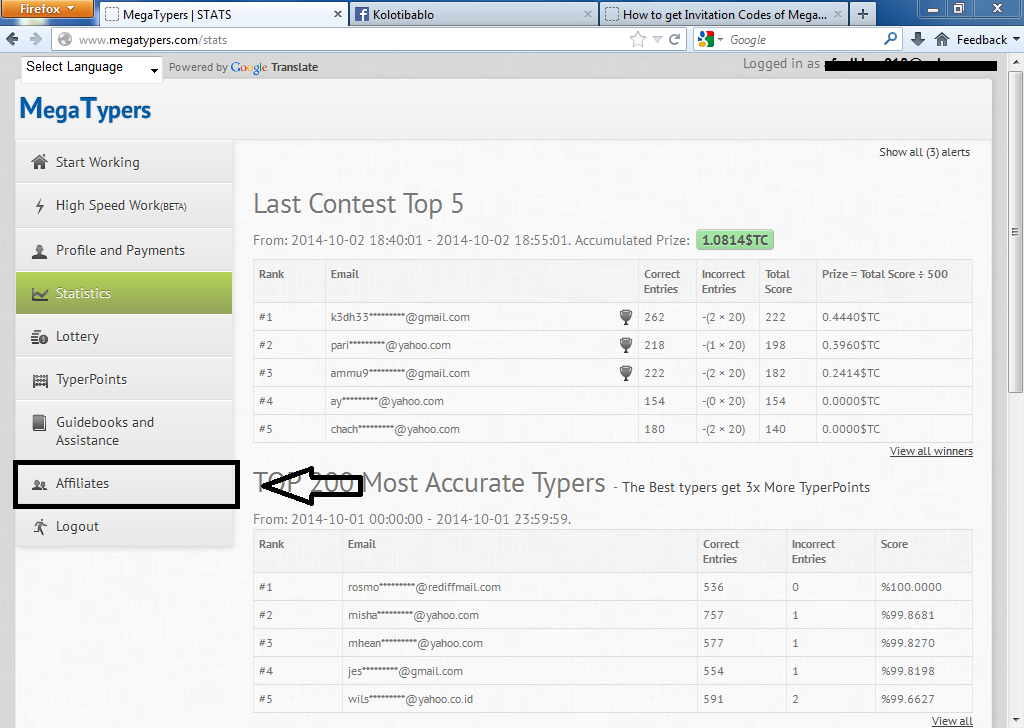The height and width of the screenshot is (728, 1024).
Task: Open the Affiliates page
Action: tap(124, 484)
